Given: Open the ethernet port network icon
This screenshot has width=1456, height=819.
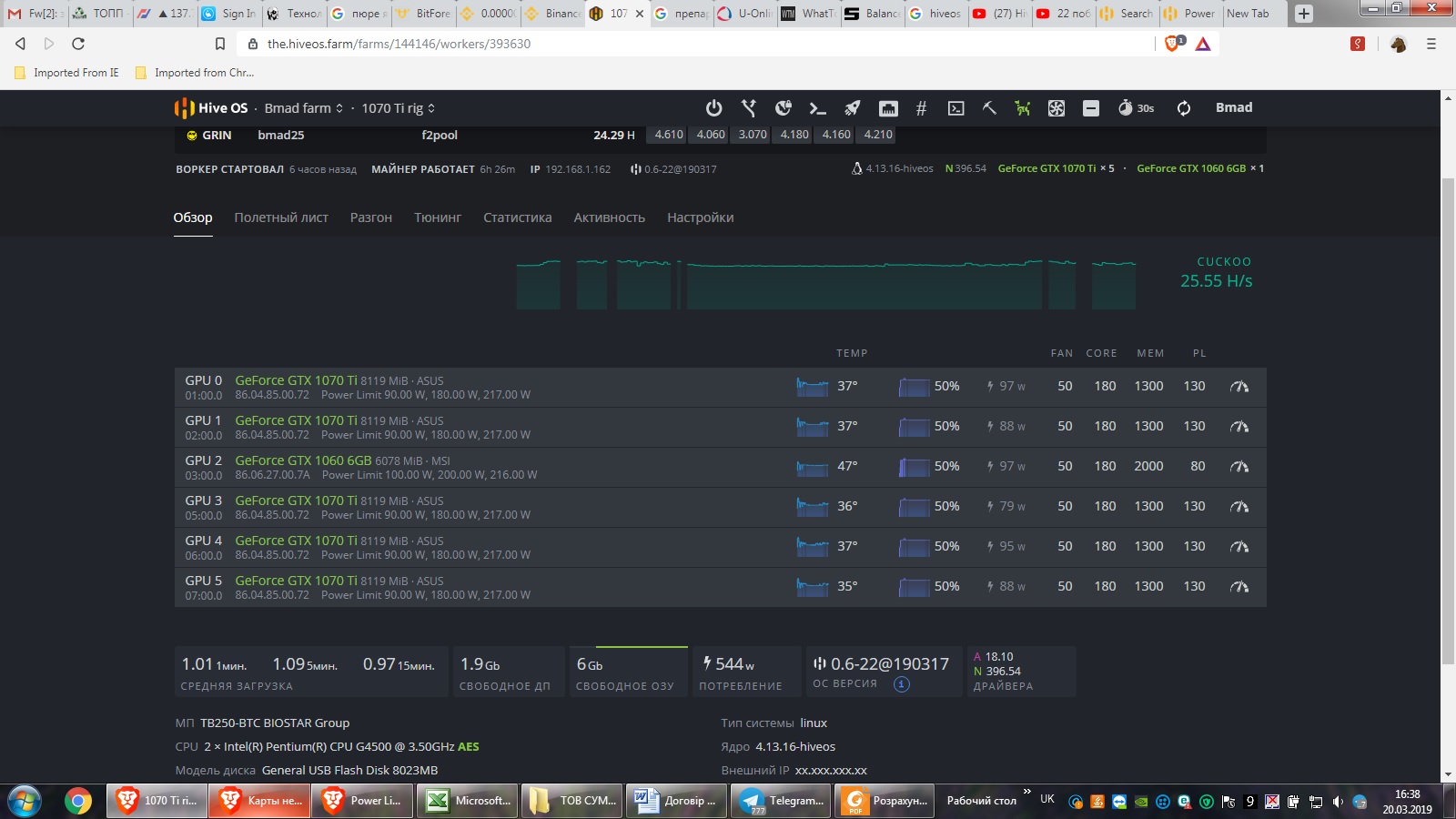Looking at the screenshot, I should 888,108.
